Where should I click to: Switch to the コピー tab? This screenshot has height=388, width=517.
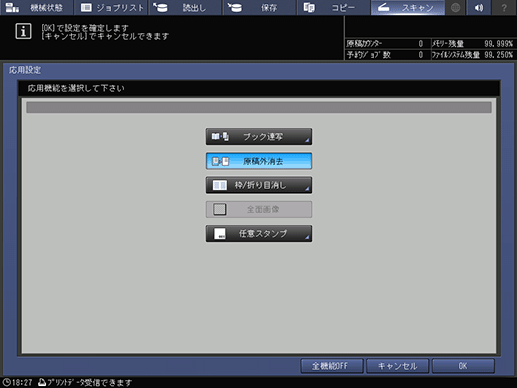click(x=334, y=7)
